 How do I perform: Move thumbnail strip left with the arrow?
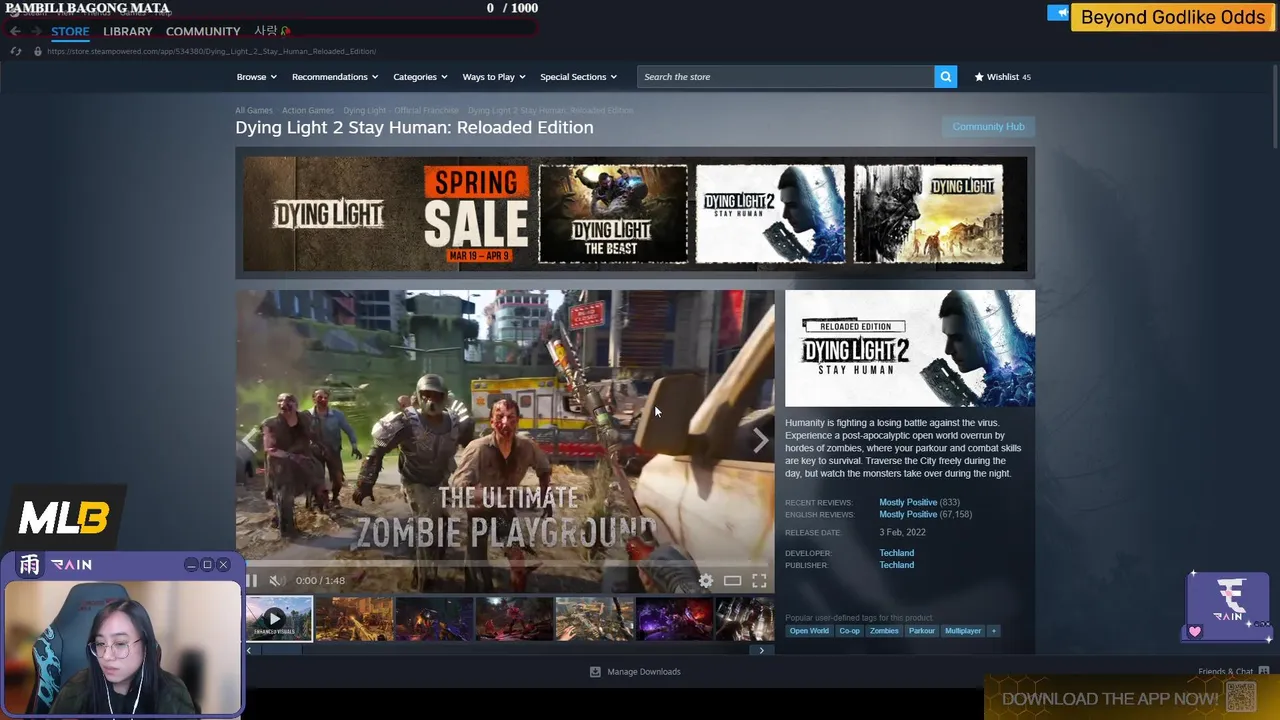coord(249,650)
